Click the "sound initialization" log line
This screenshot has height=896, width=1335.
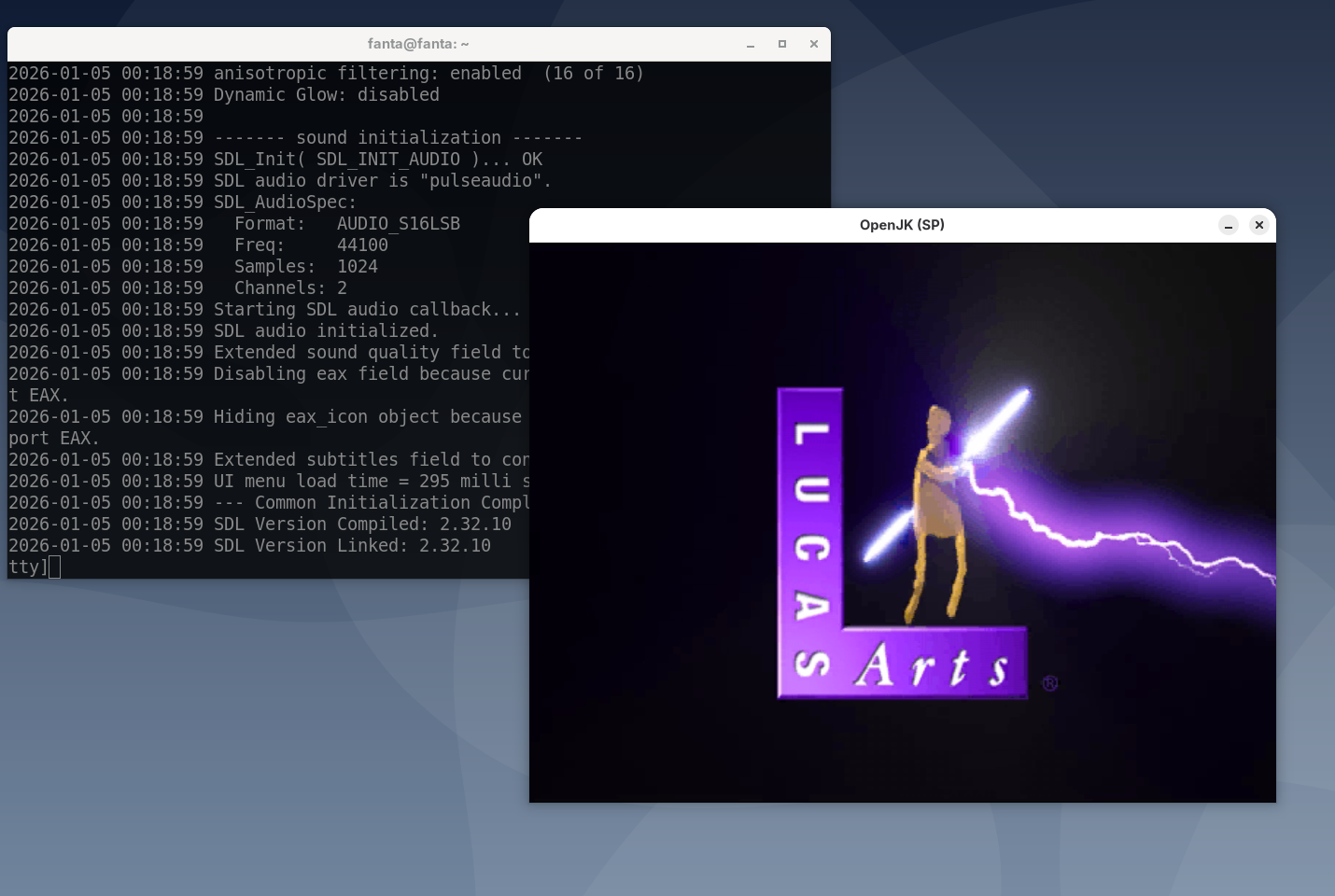coord(398,138)
